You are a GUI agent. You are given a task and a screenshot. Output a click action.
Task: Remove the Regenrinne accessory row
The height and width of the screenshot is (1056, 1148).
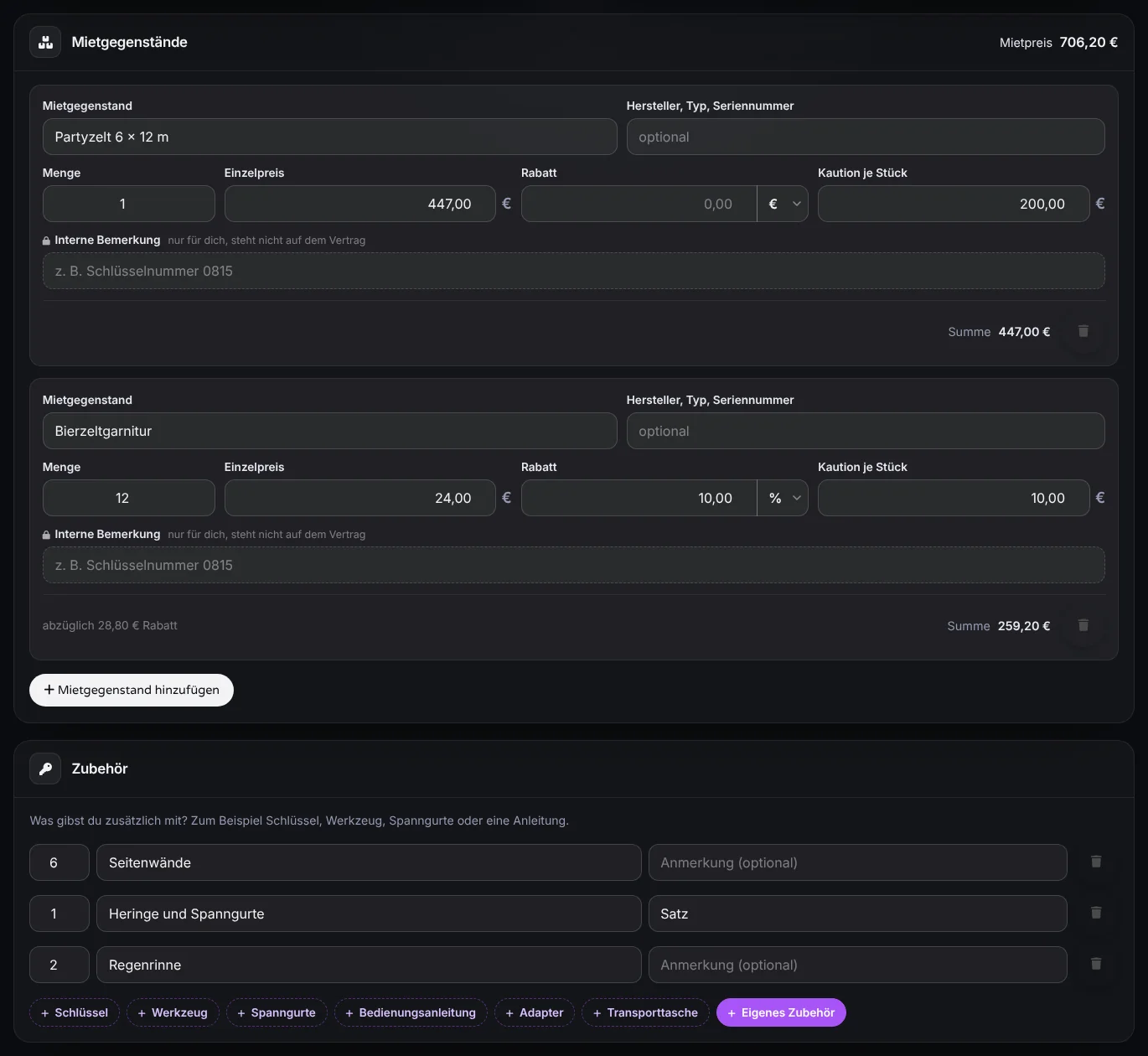click(1096, 964)
